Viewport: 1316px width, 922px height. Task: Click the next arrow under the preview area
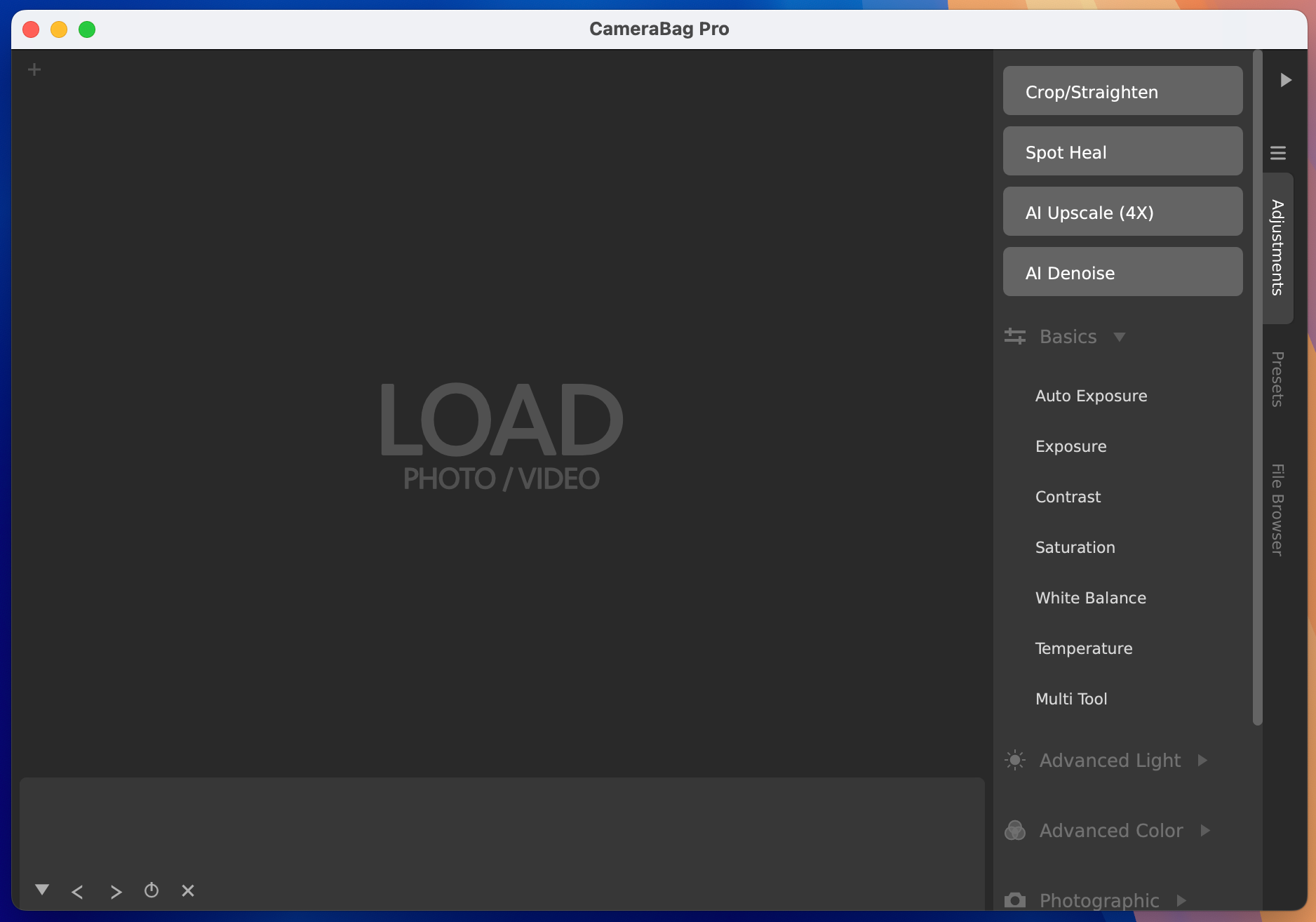tap(116, 891)
